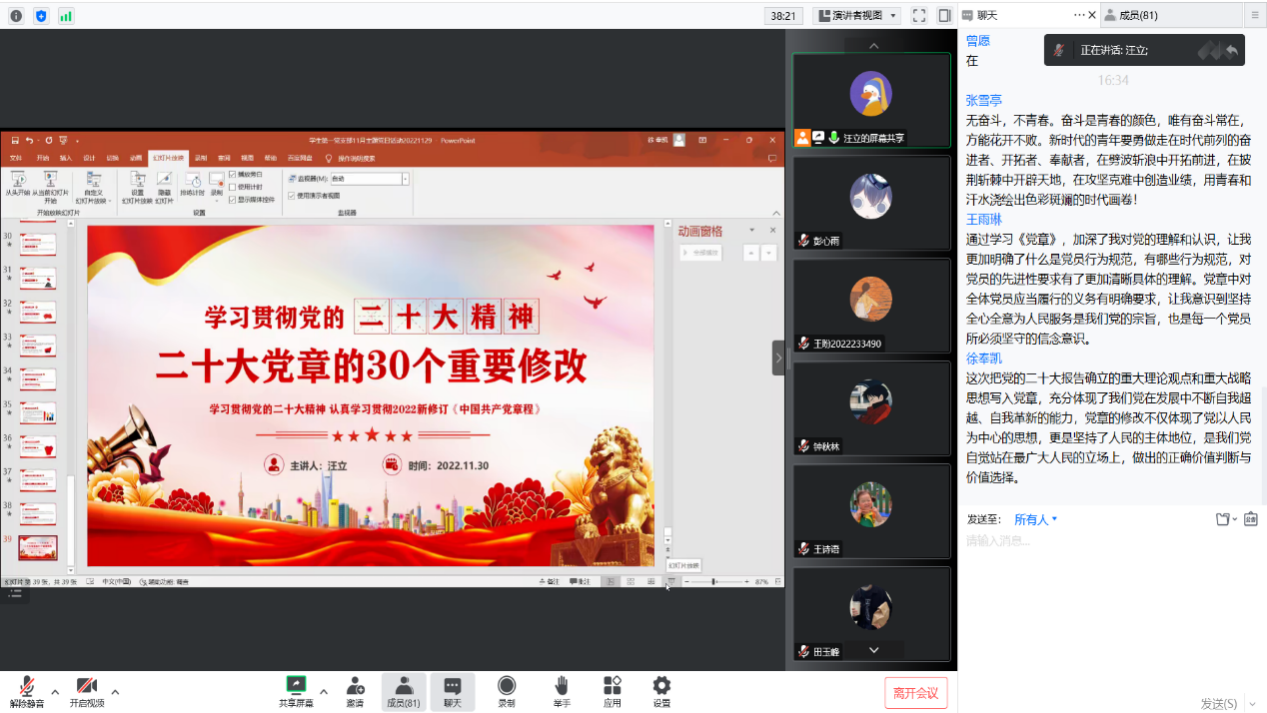The image size is (1267, 713).
Task: Click the 离开会议 button
Action: 915,693
